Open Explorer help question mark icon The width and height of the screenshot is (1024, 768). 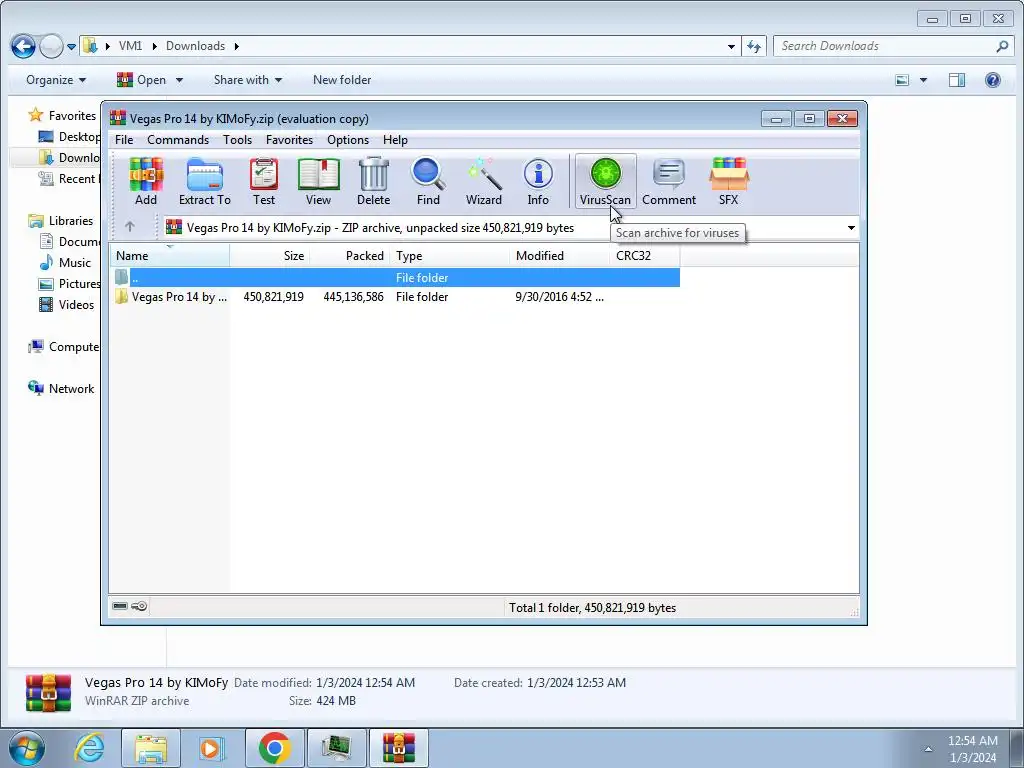993,80
